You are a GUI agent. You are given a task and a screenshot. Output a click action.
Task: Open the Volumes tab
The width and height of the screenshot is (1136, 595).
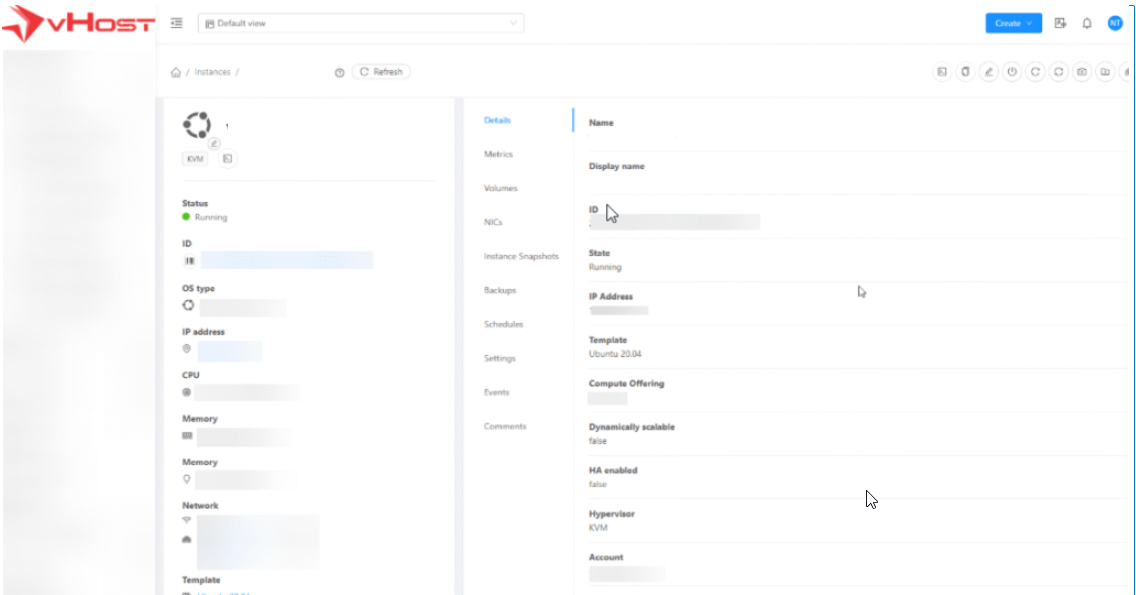point(500,188)
